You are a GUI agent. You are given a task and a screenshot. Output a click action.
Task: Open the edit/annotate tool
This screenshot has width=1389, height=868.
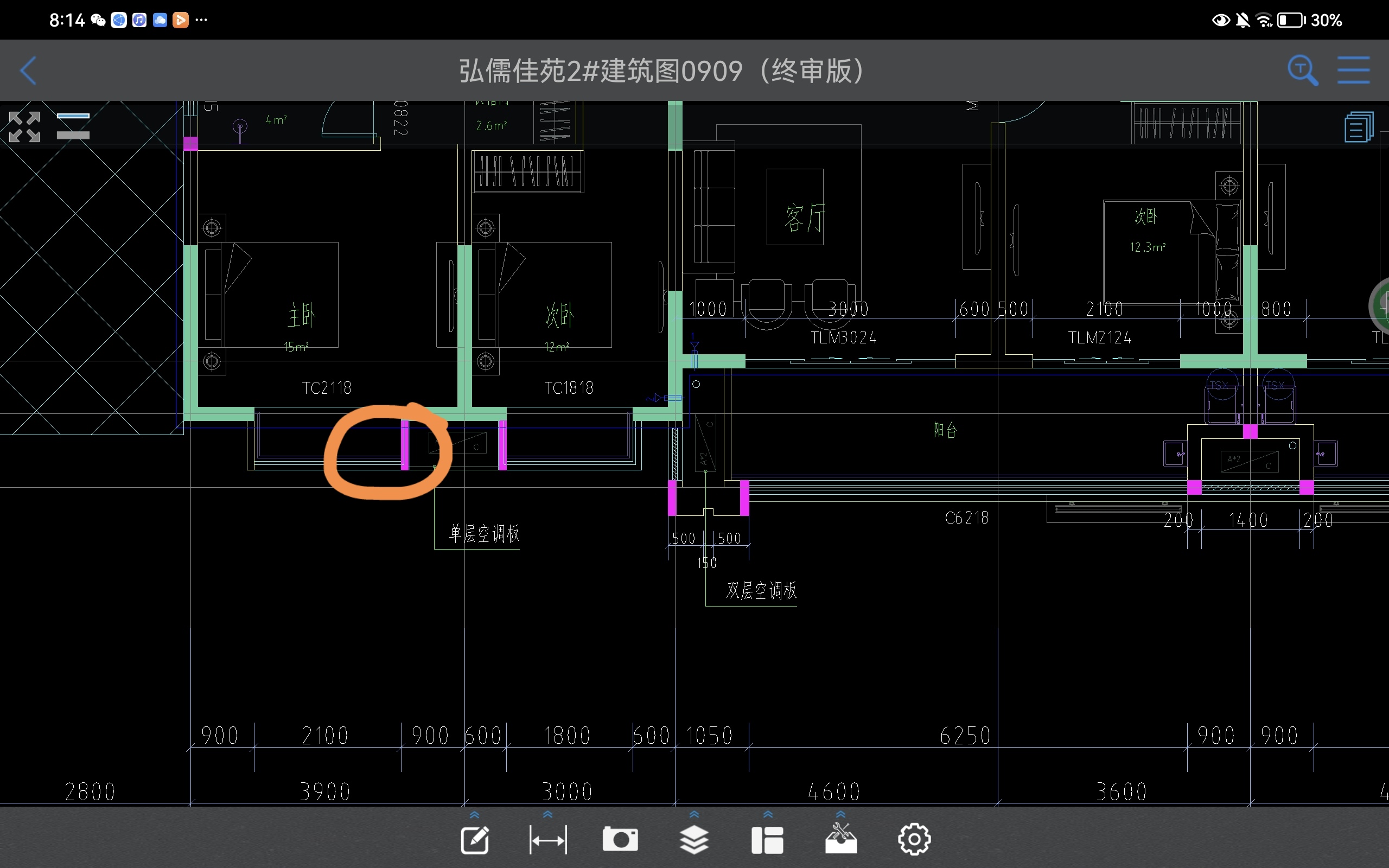(475, 840)
